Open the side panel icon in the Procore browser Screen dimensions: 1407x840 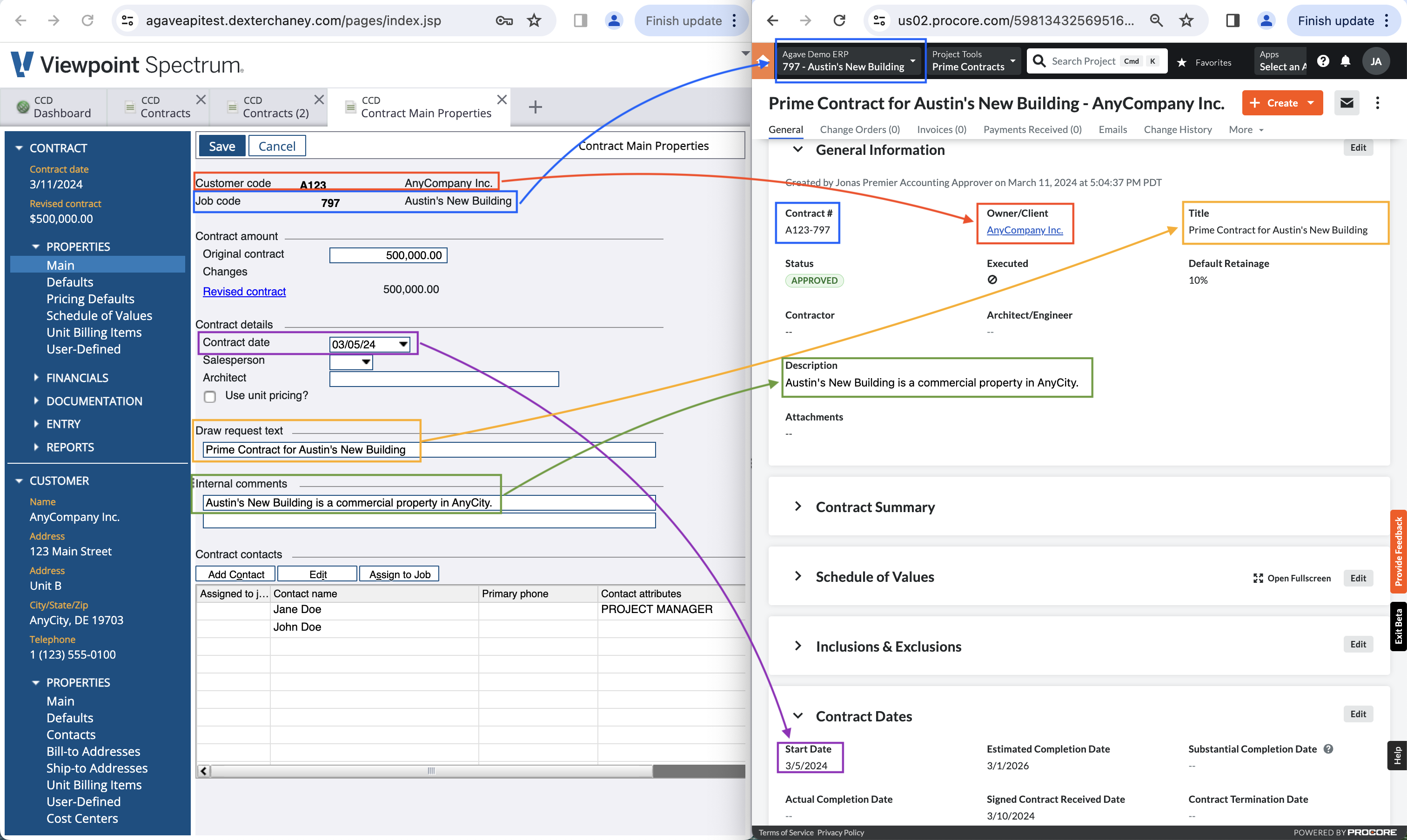[1233, 21]
